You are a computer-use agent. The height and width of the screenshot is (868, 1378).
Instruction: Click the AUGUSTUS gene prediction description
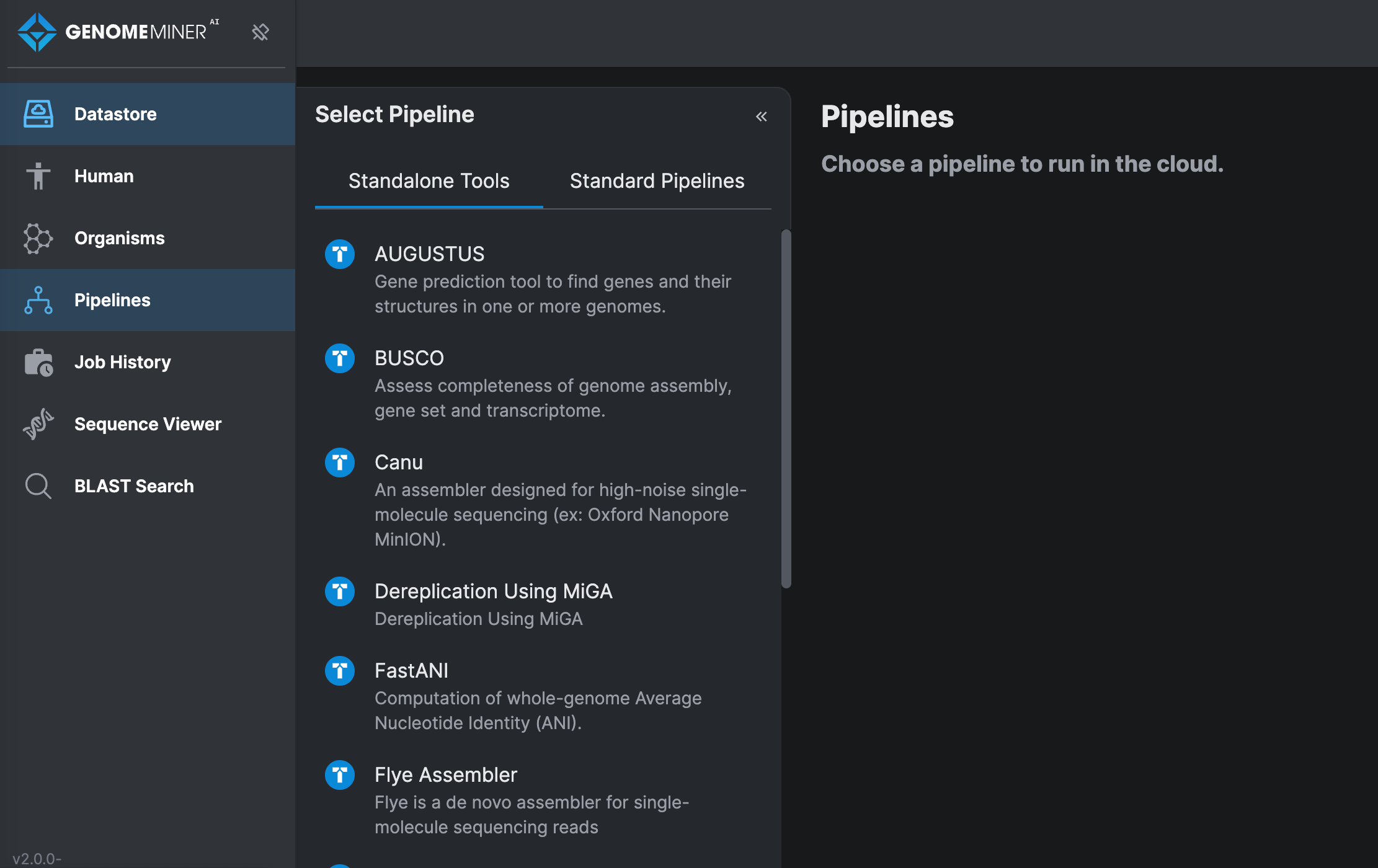click(553, 294)
